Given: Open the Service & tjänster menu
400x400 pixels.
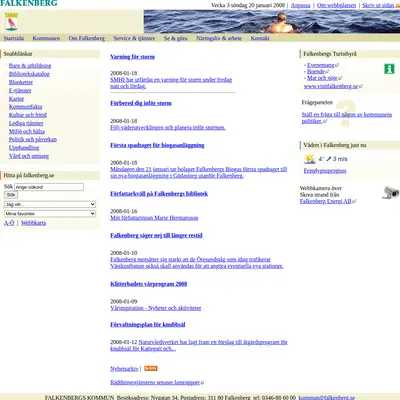Looking at the screenshot, I should (x=134, y=38).
